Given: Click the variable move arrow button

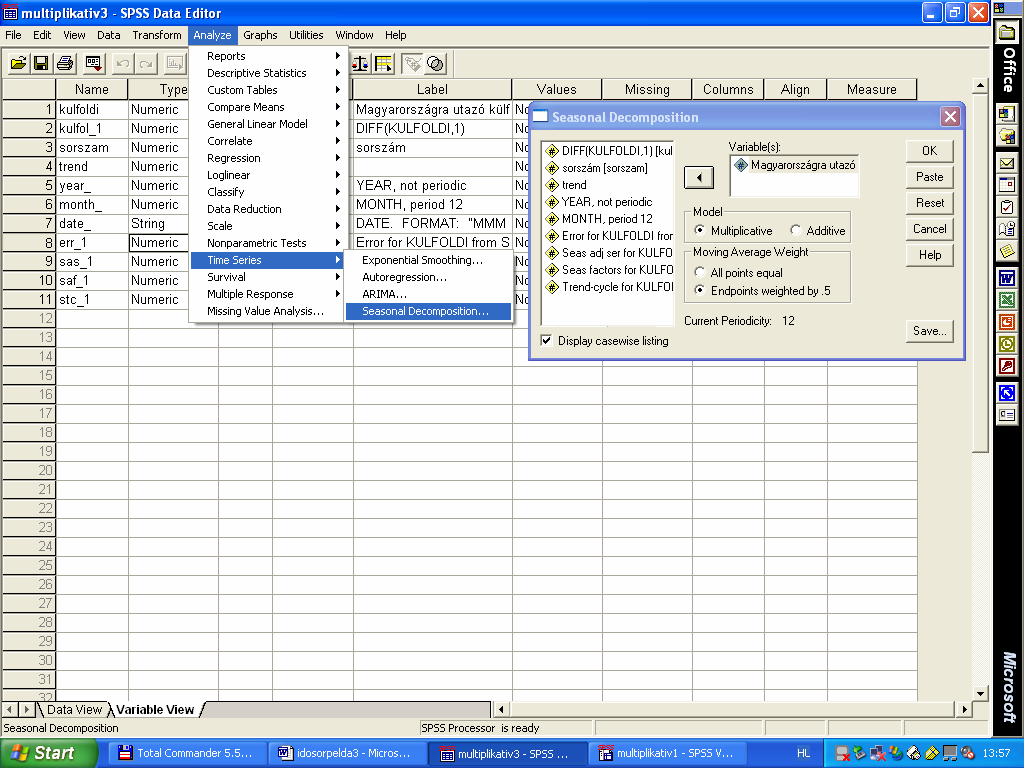Looking at the screenshot, I should point(699,177).
